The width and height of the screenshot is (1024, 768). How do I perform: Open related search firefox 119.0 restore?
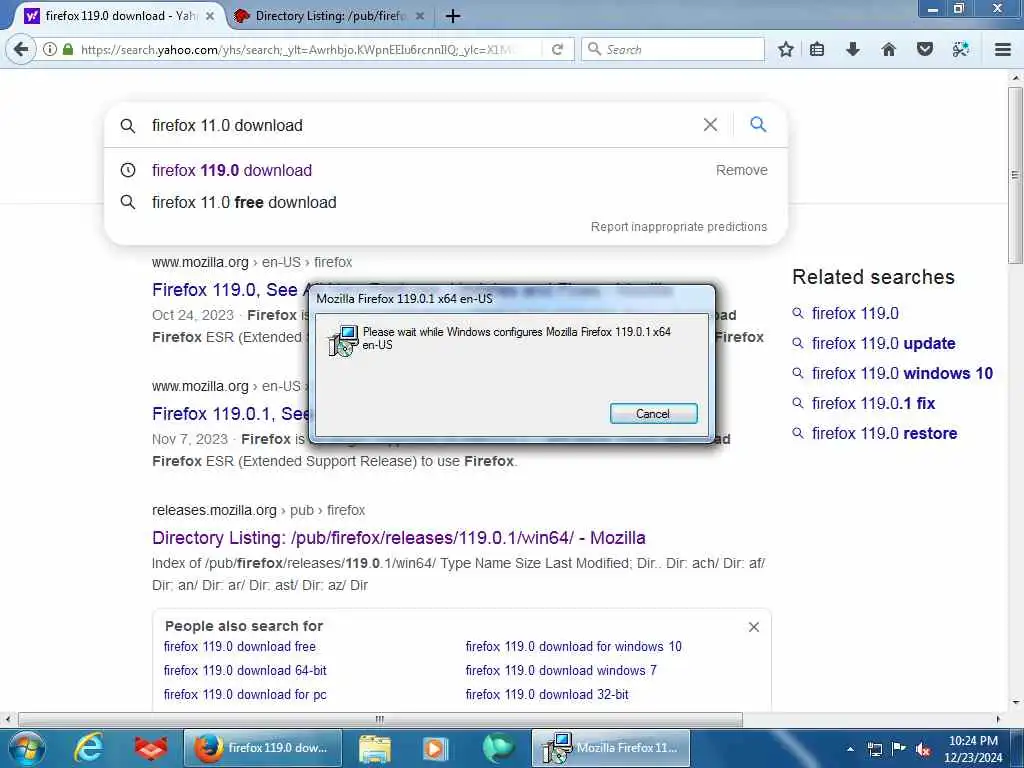tap(884, 434)
